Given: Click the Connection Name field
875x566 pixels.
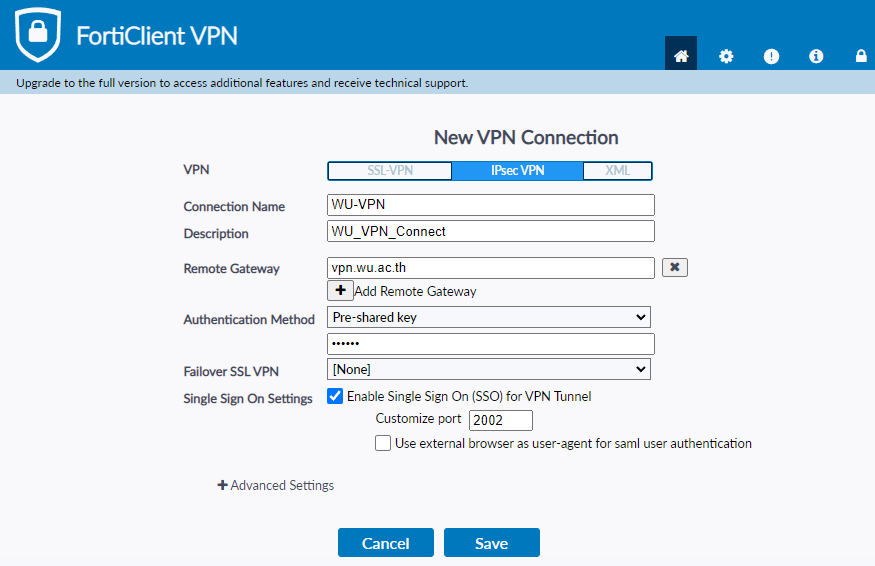Looking at the screenshot, I should pyautogui.click(x=490, y=205).
